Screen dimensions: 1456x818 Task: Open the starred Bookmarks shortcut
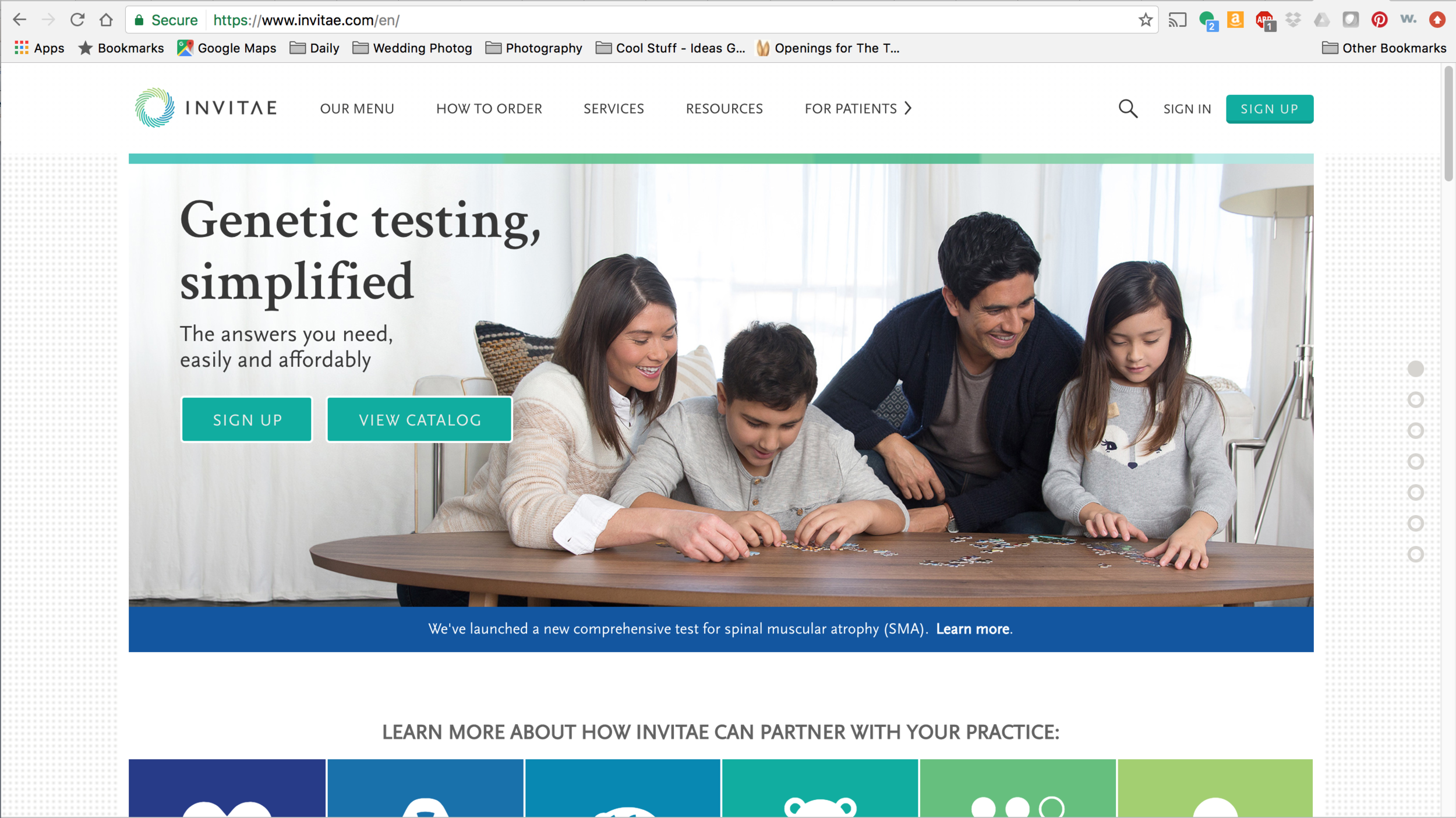pyautogui.click(x=121, y=48)
